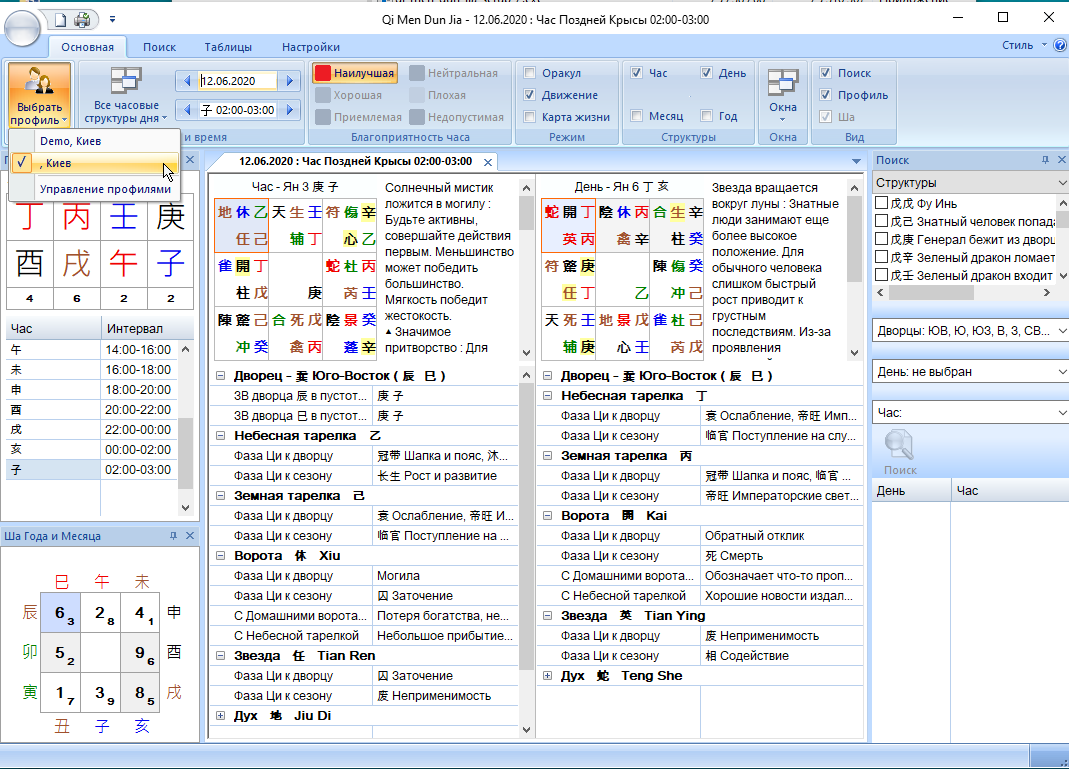Select the 酉 20:00-22:00 hour row
The height and width of the screenshot is (769, 1069).
[x=92, y=410]
